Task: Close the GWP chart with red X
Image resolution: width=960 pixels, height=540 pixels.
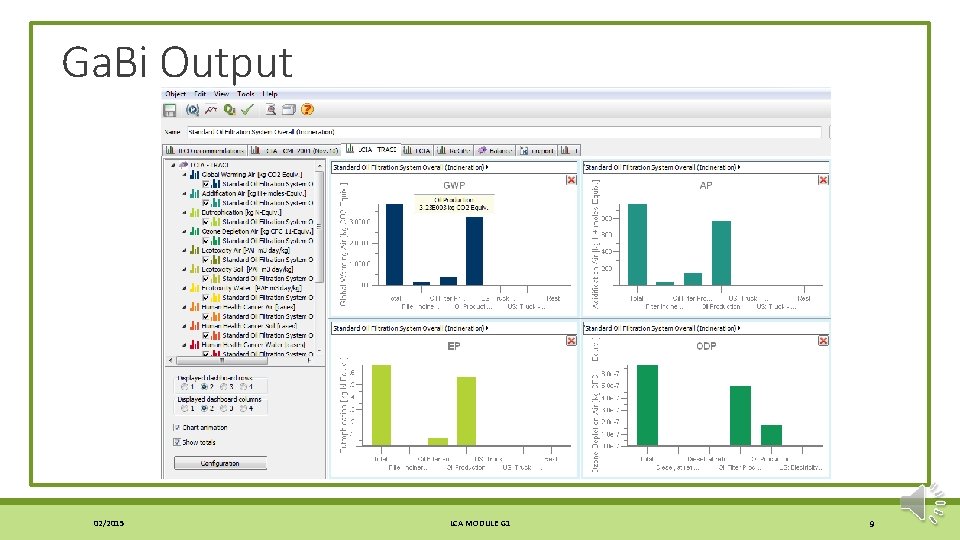Action: 571,180
